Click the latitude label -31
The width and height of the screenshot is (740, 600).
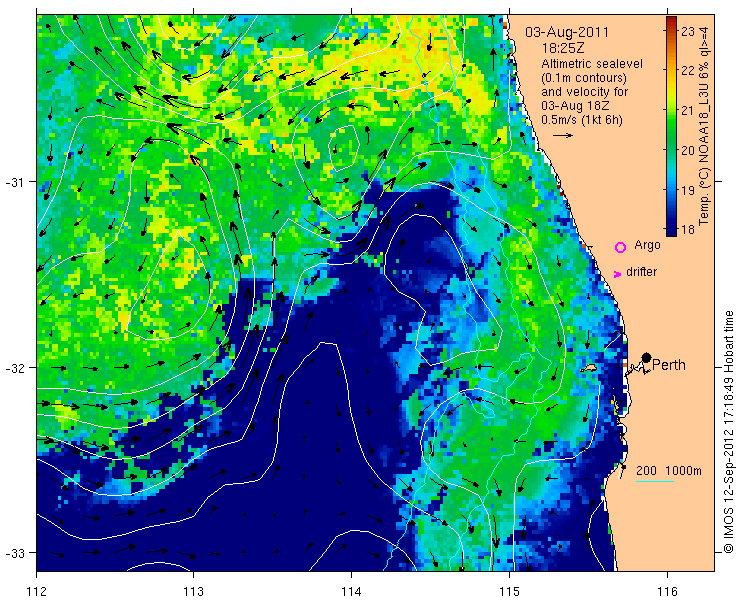tap(16, 182)
